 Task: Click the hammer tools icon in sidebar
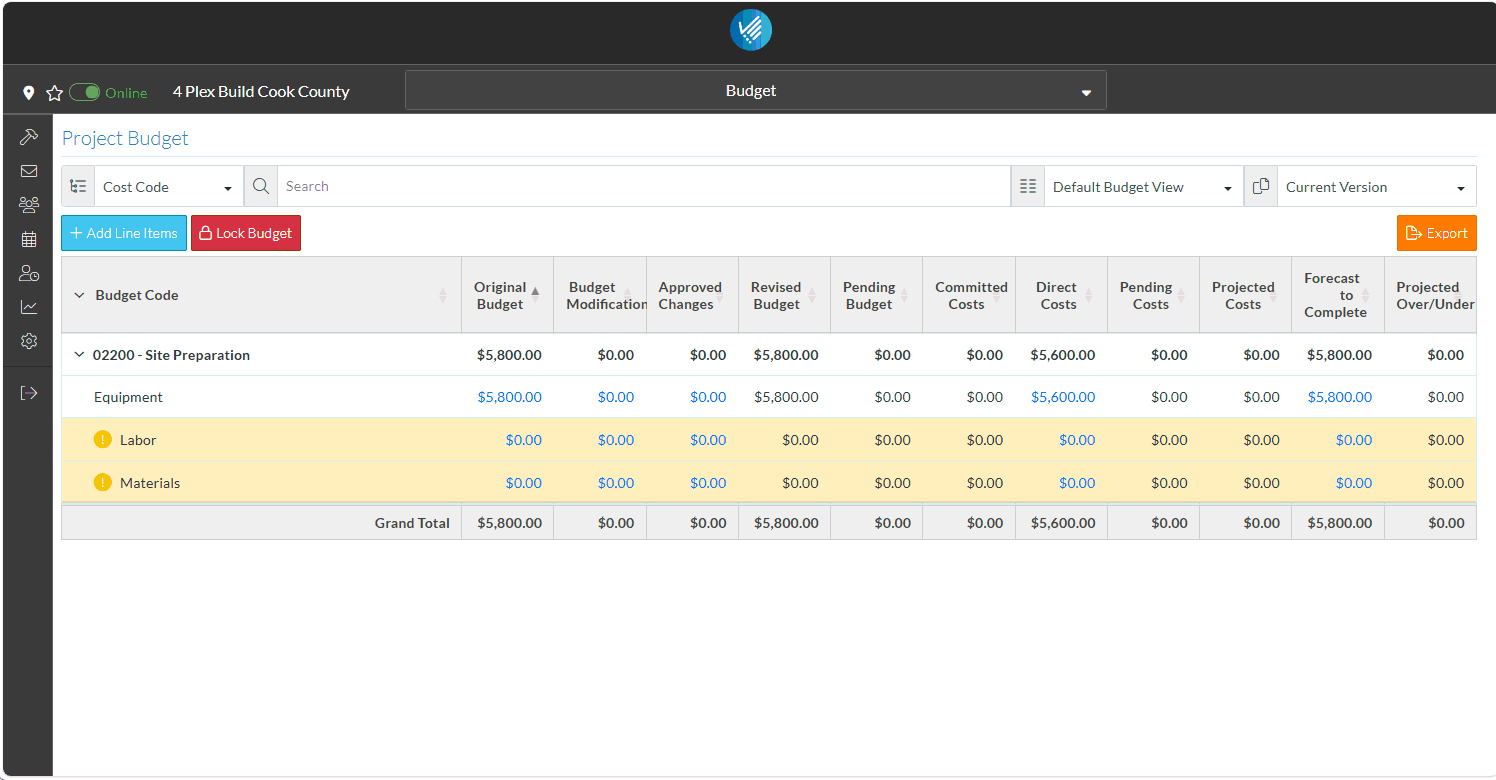click(28, 137)
